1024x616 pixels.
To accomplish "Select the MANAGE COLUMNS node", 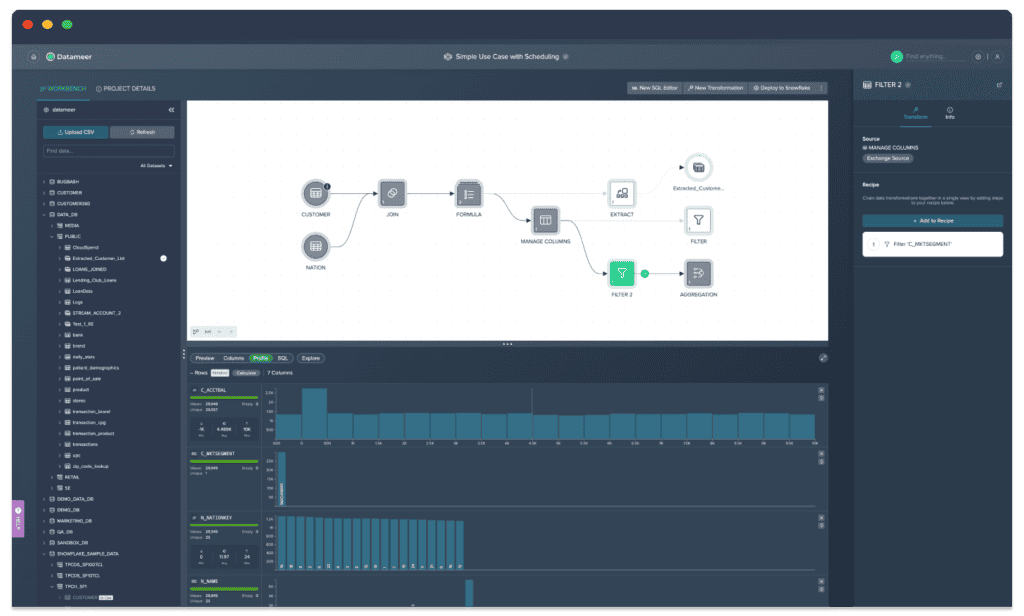I will point(545,220).
